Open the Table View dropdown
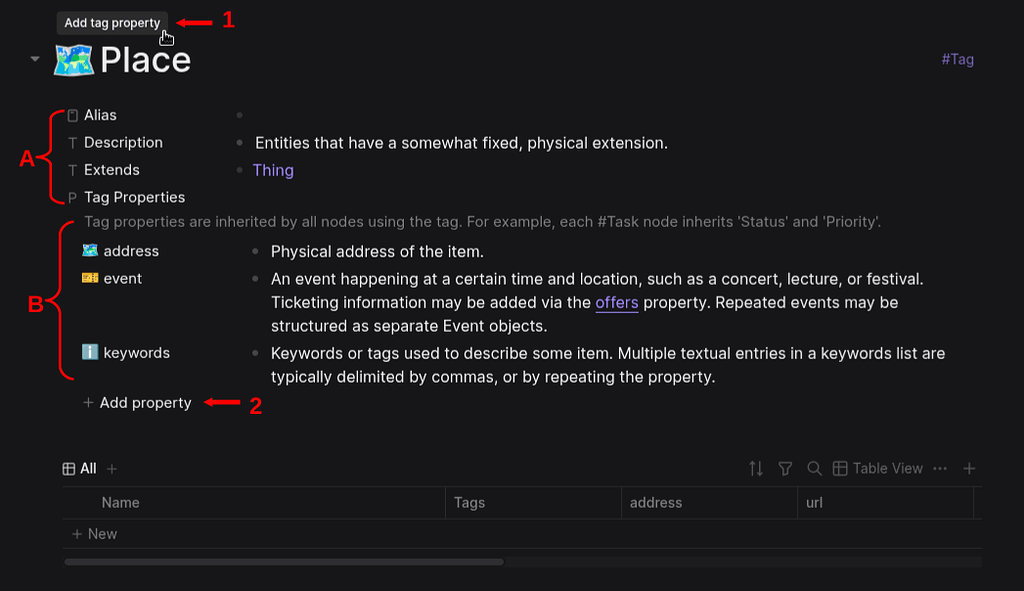 [x=877, y=469]
